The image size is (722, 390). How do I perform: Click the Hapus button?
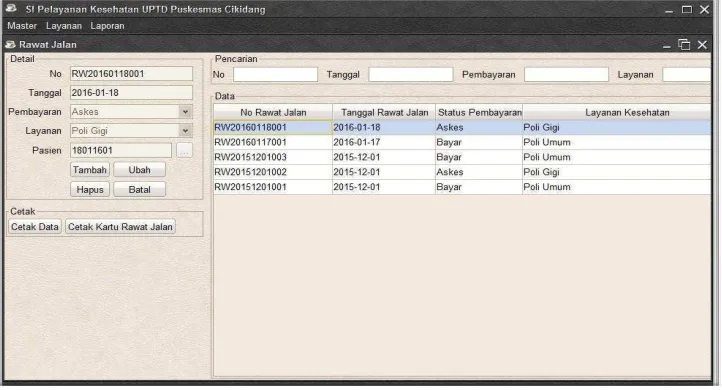pos(90,190)
